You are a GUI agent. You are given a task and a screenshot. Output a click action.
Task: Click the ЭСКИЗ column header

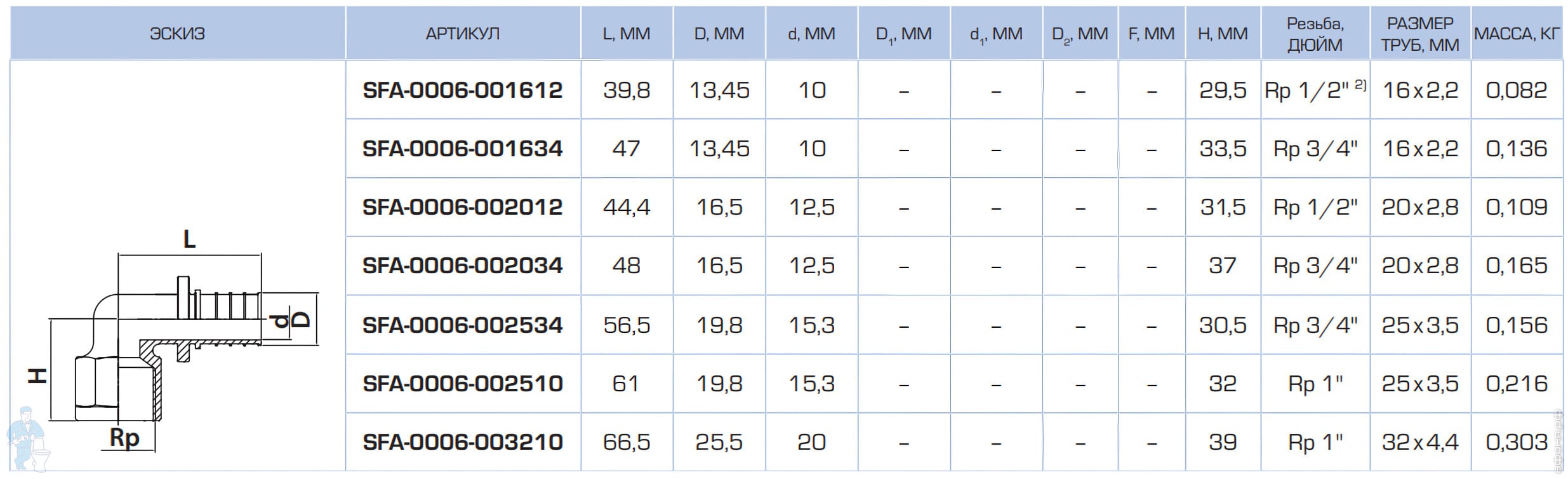pos(177,34)
